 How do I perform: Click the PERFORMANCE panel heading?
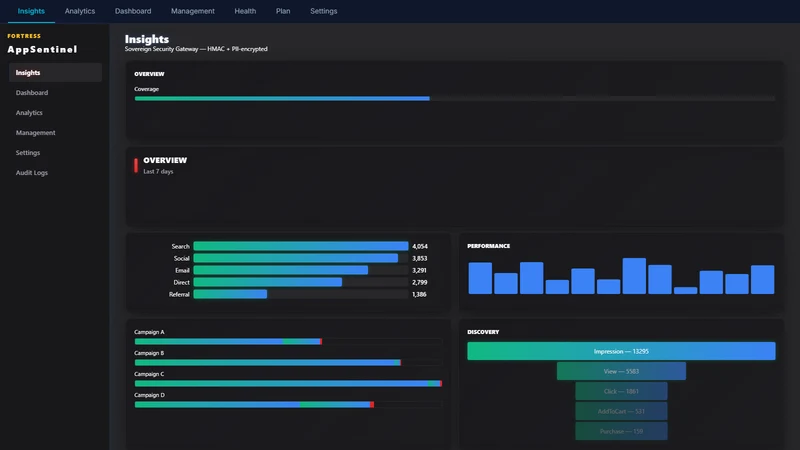488,246
